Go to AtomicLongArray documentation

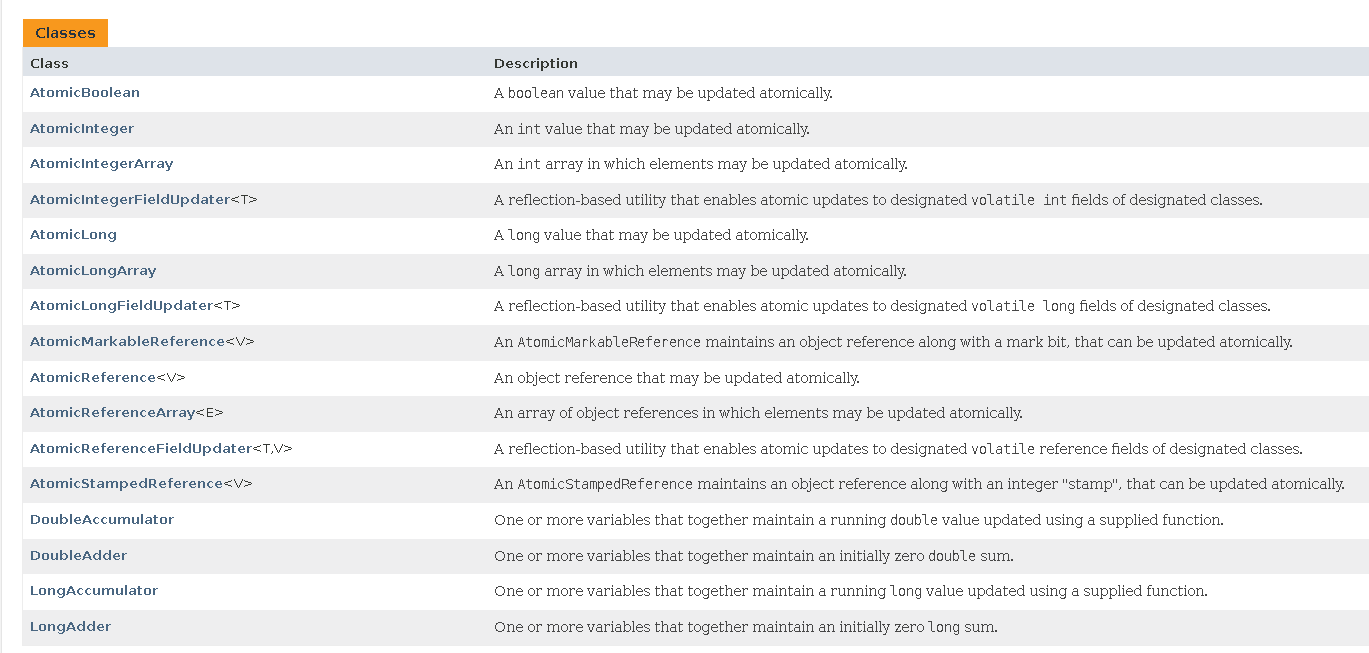point(93,270)
